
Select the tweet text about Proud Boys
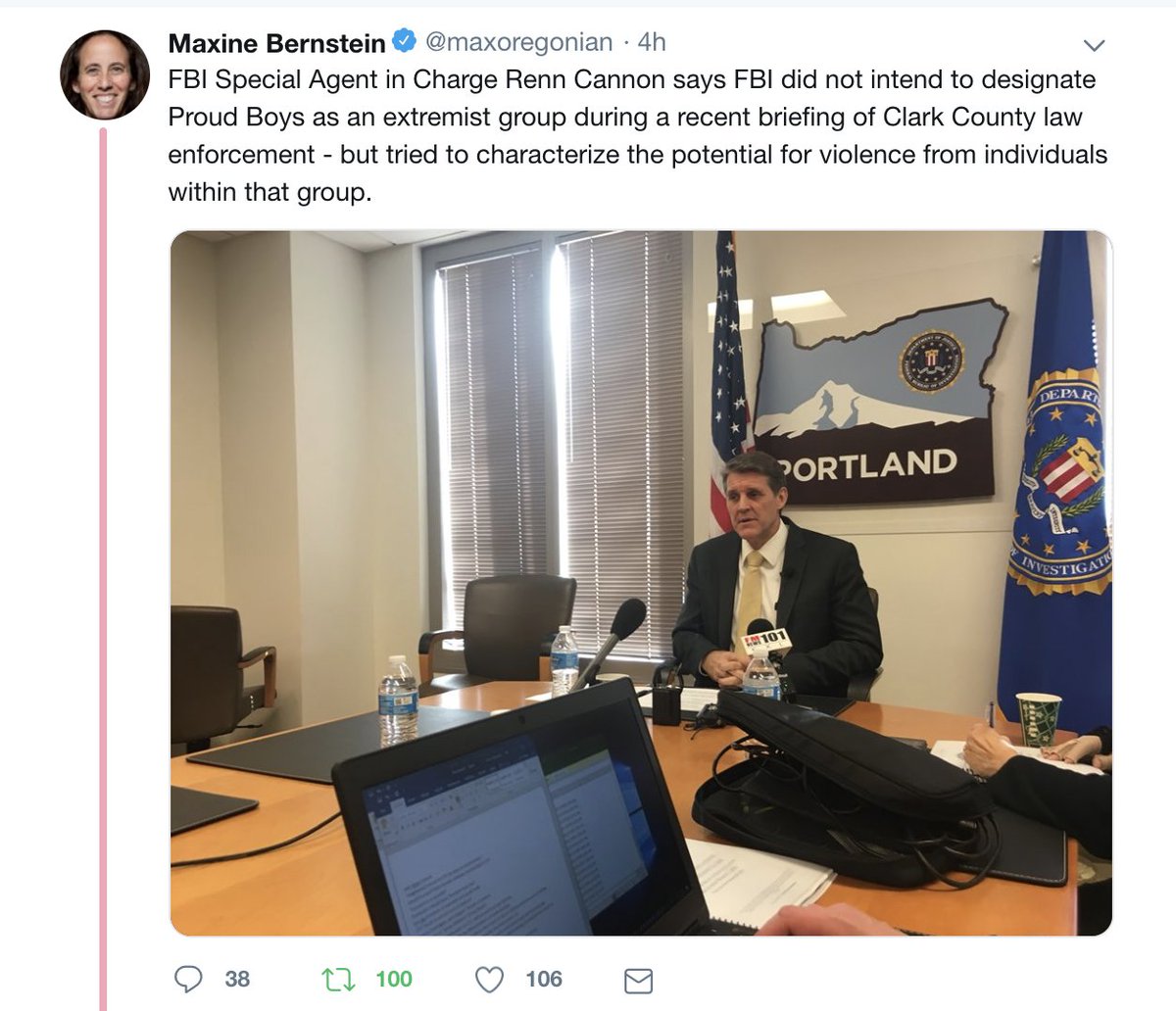click(x=638, y=135)
